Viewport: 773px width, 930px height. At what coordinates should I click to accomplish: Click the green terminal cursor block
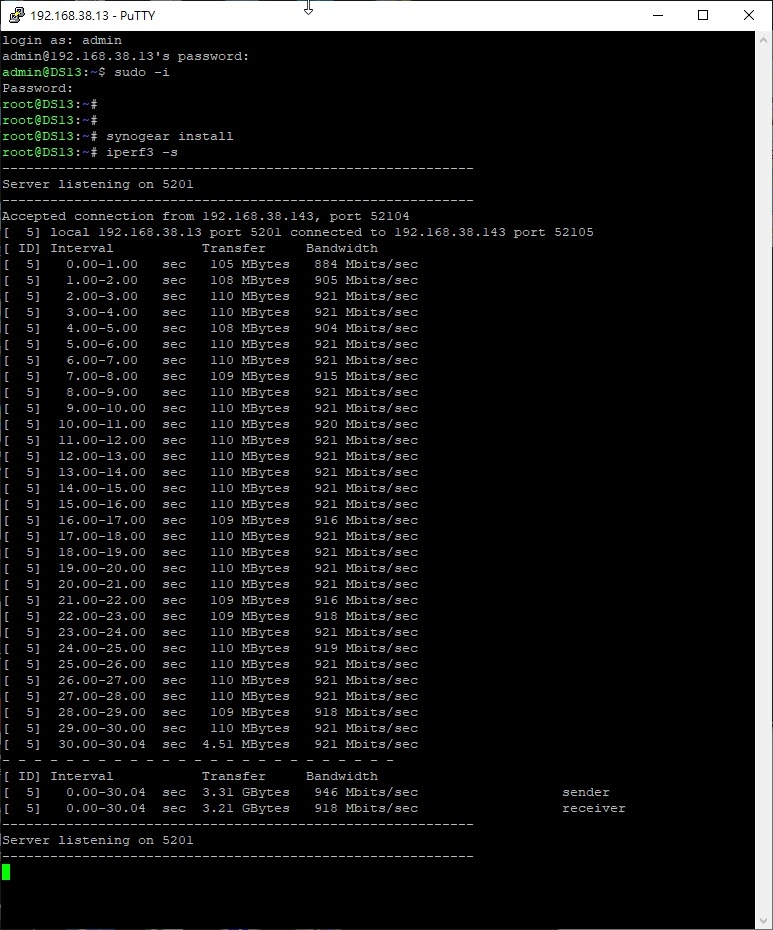coord(6,872)
